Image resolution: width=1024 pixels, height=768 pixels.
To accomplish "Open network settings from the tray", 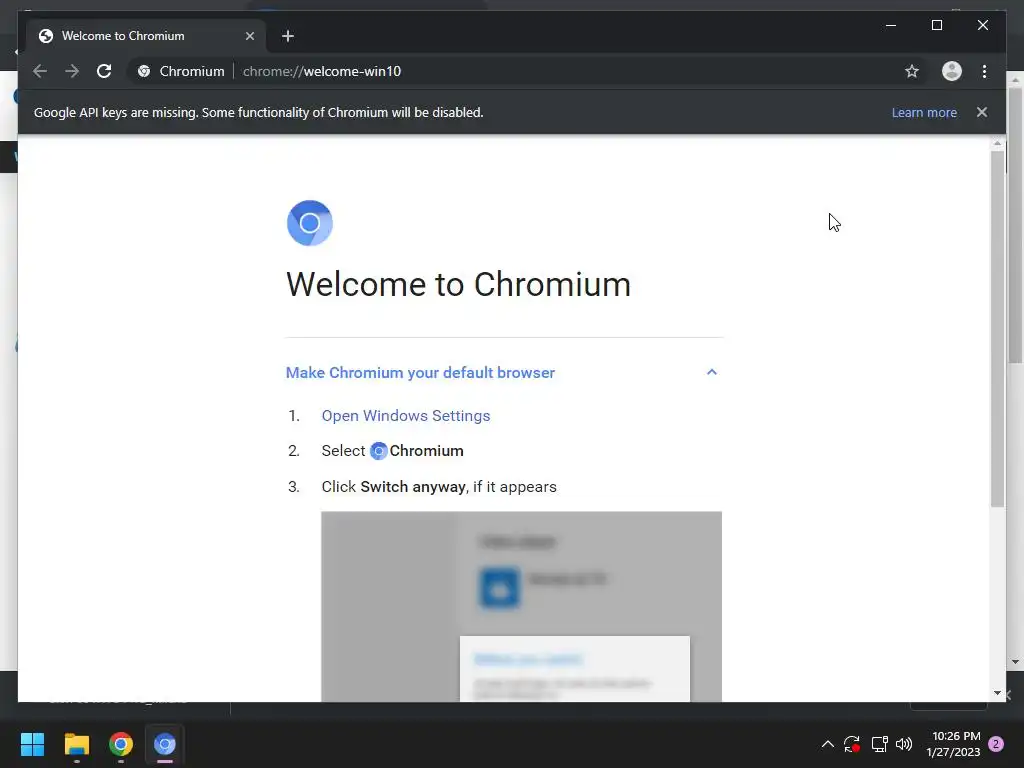I will pyautogui.click(x=879, y=744).
